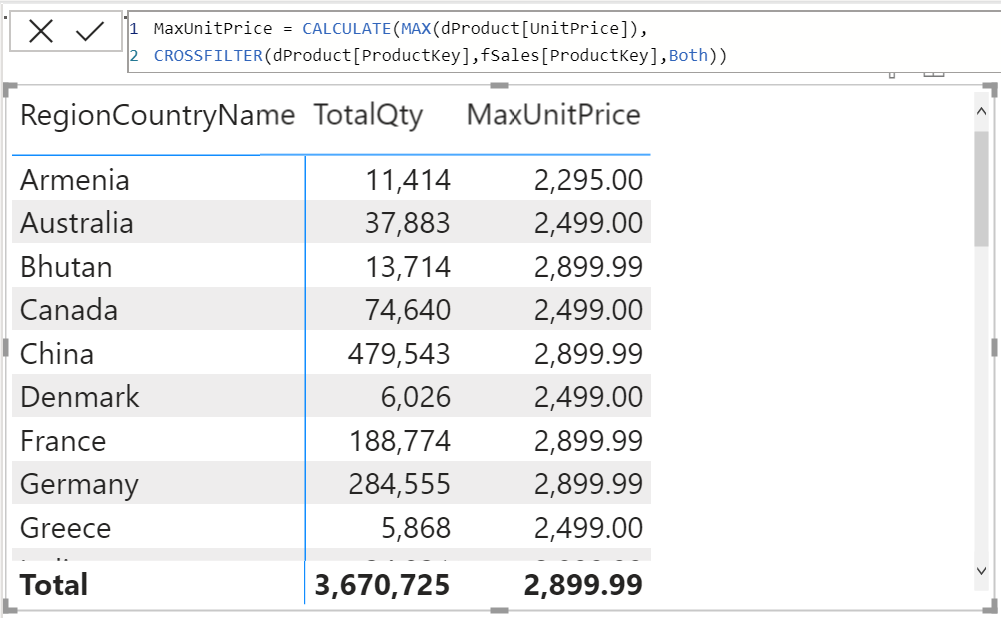Select the France row label
This screenshot has width=1001, height=618.
(63, 441)
